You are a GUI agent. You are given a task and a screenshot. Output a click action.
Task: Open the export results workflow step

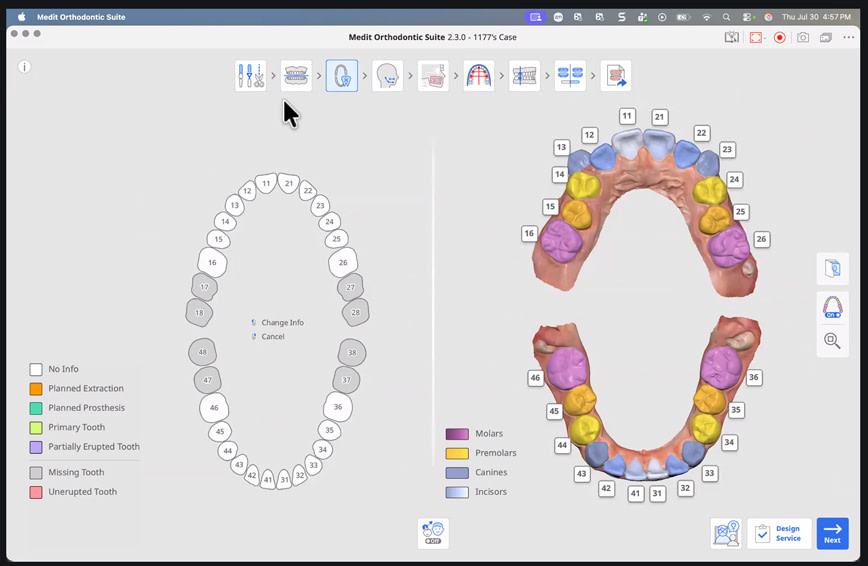click(x=616, y=75)
